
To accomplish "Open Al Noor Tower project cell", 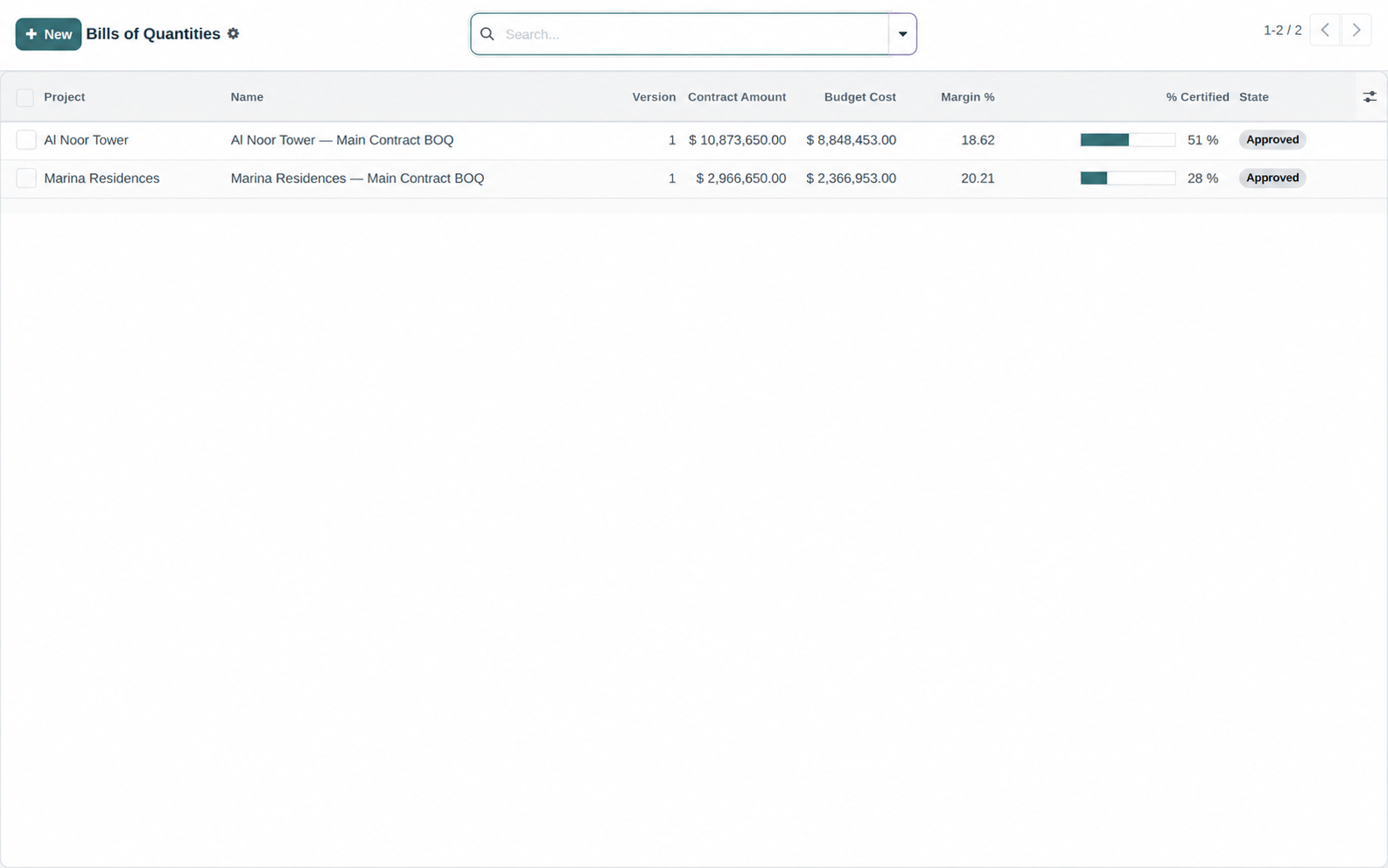I will [x=86, y=140].
